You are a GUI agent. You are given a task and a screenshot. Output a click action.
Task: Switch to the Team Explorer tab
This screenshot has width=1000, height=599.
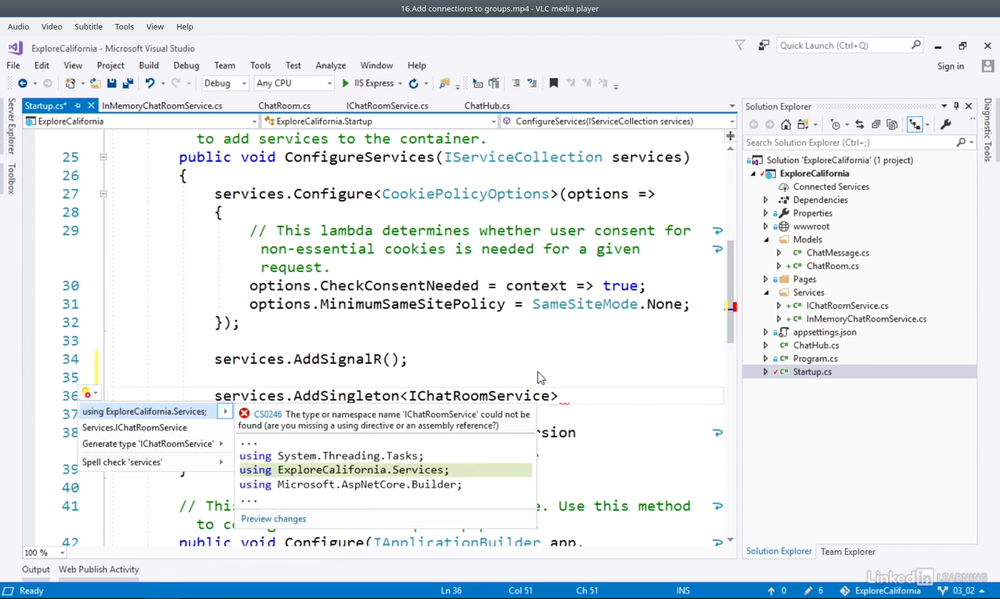tap(848, 552)
